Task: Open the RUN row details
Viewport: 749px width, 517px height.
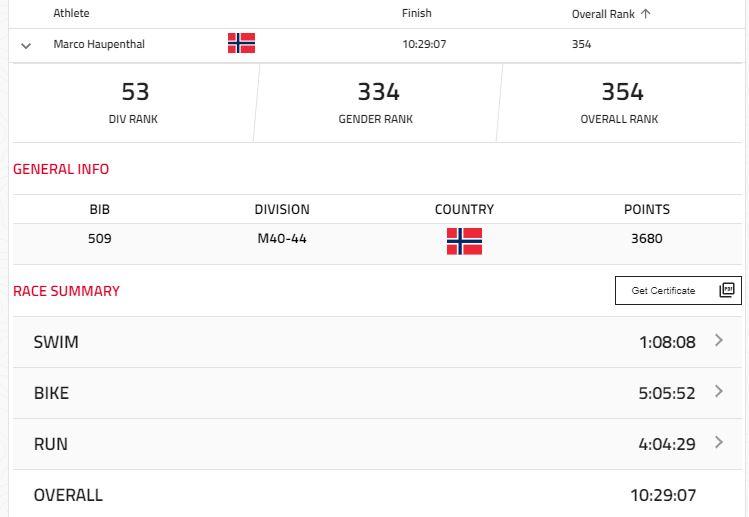Action: click(x=377, y=444)
